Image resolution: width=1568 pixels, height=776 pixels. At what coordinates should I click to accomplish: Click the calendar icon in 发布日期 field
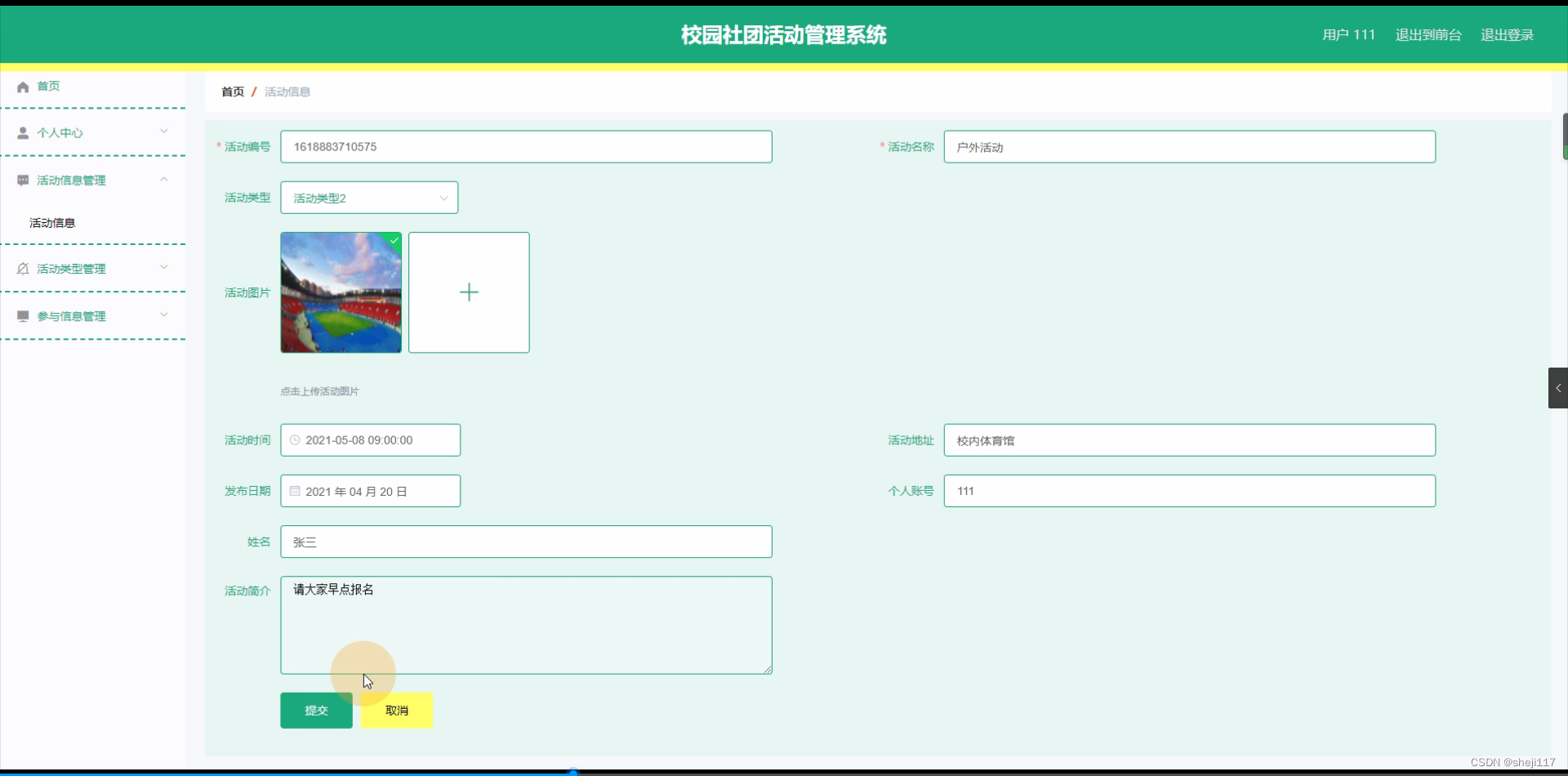pyautogui.click(x=294, y=490)
